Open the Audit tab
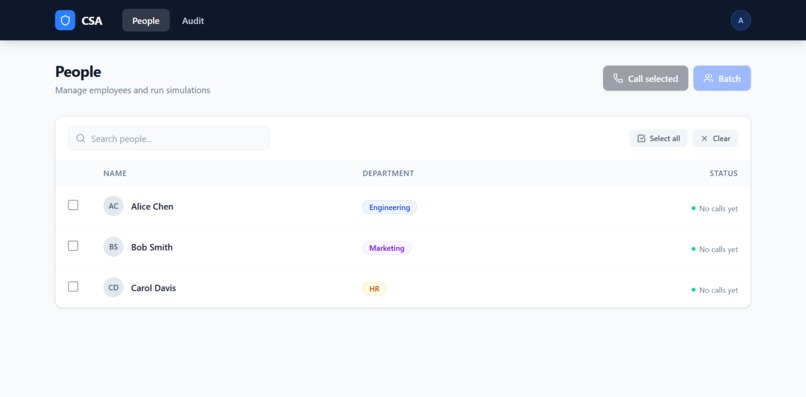Image resolution: width=806 pixels, height=397 pixels. click(193, 21)
